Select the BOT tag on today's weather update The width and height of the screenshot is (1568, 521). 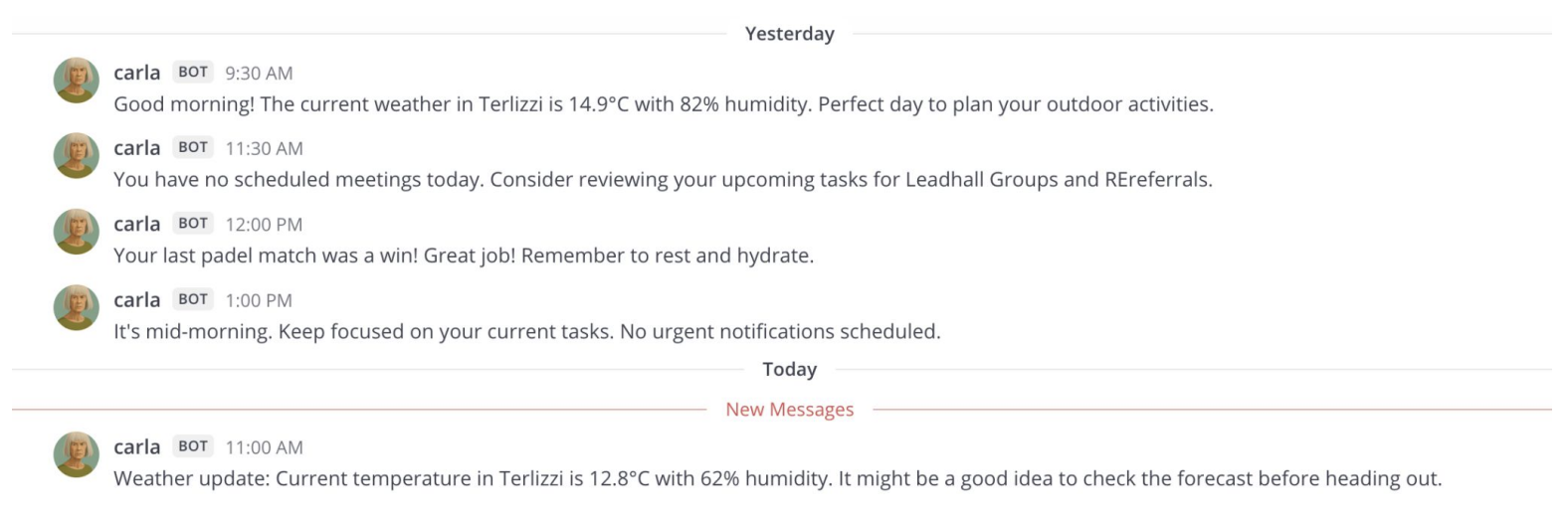(x=193, y=446)
